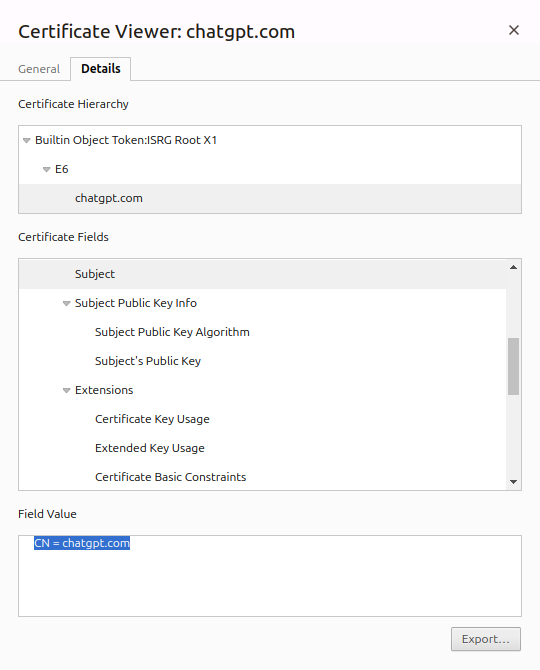540x670 pixels.
Task: Switch to the General tab
Action: pos(39,69)
